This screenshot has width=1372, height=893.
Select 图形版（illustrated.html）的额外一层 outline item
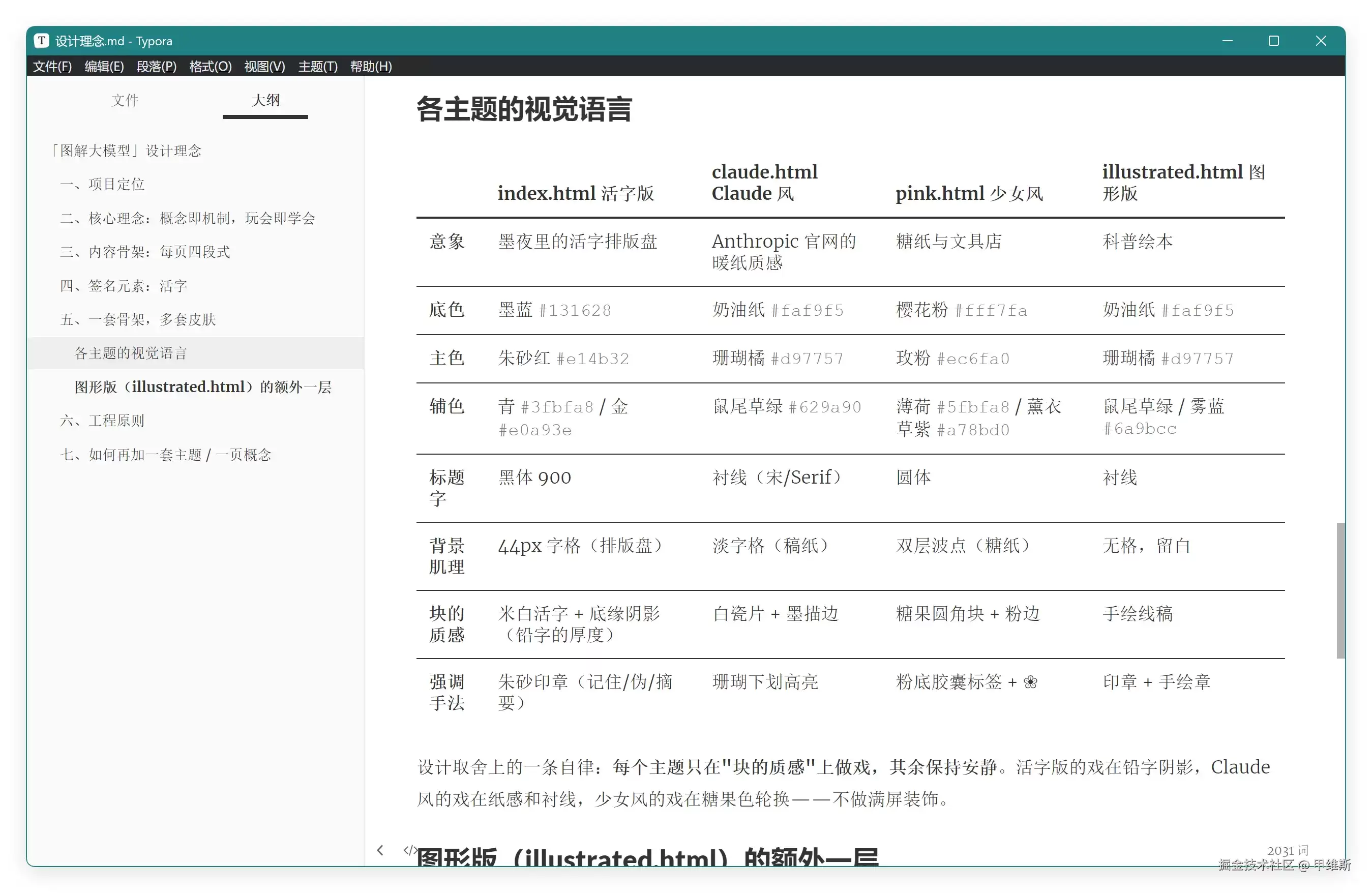coord(203,387)
